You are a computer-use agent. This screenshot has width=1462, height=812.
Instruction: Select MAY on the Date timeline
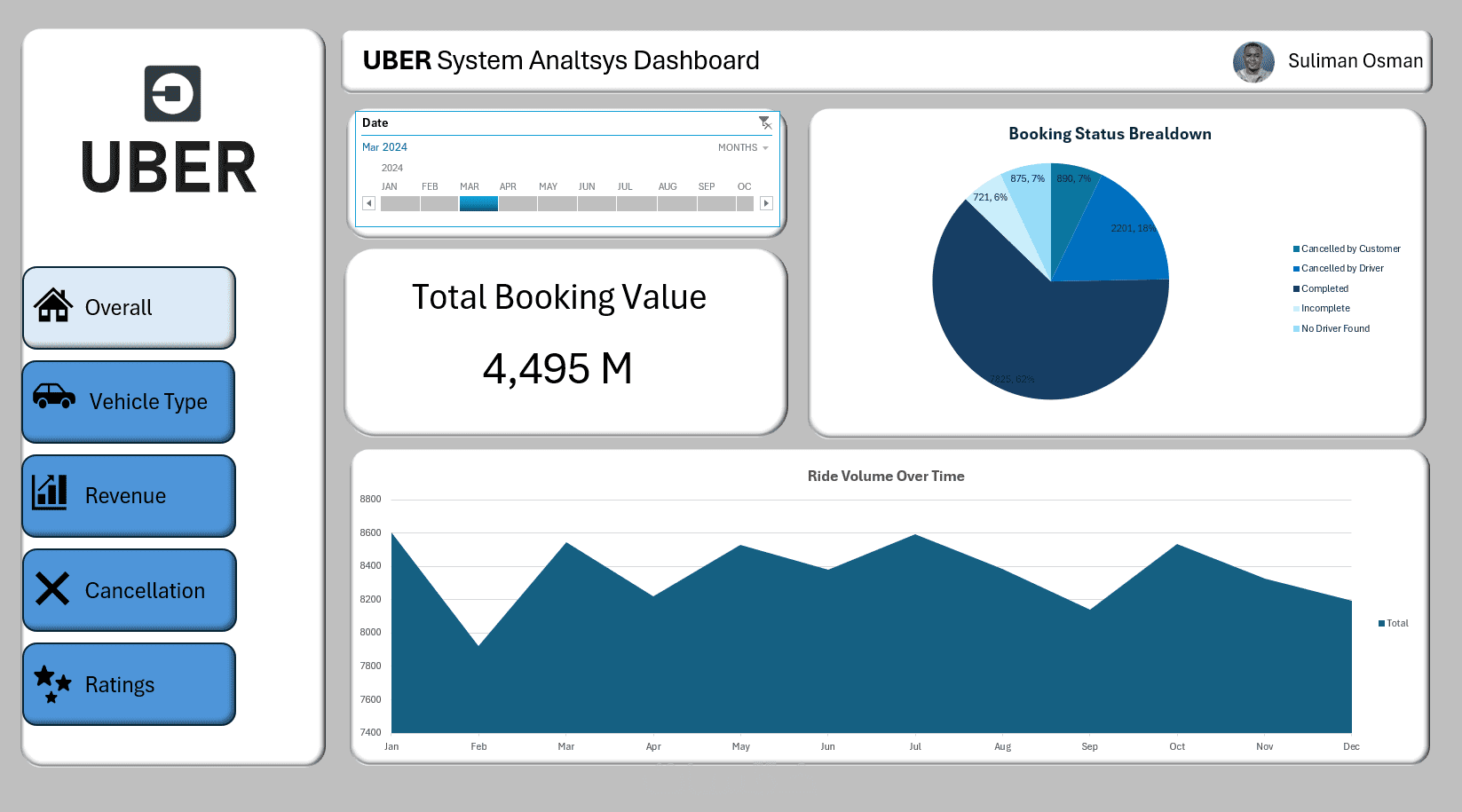557,203
